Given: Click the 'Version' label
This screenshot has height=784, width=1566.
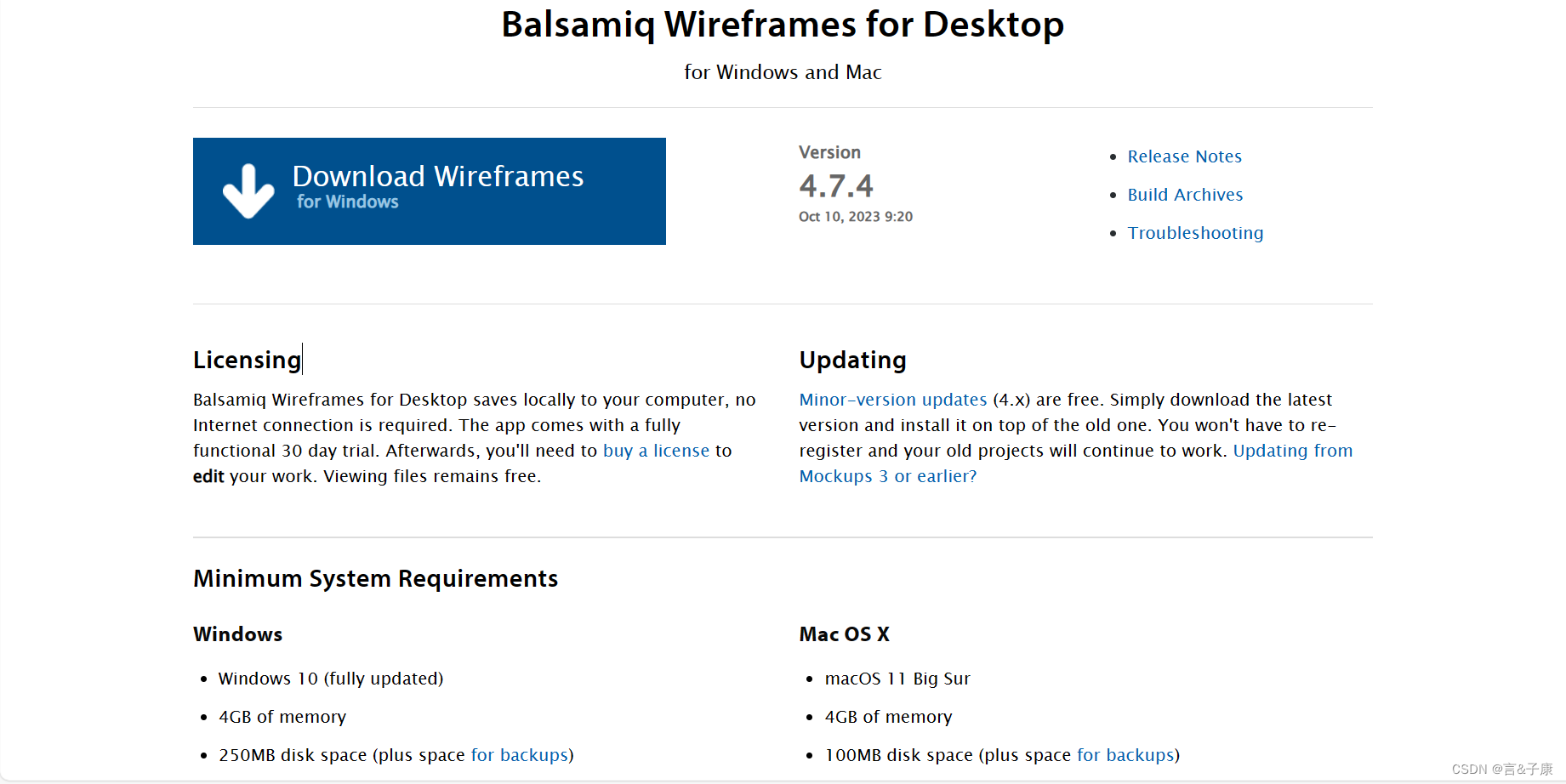Looking at the screenshot, I should click(x=829, y=152).
